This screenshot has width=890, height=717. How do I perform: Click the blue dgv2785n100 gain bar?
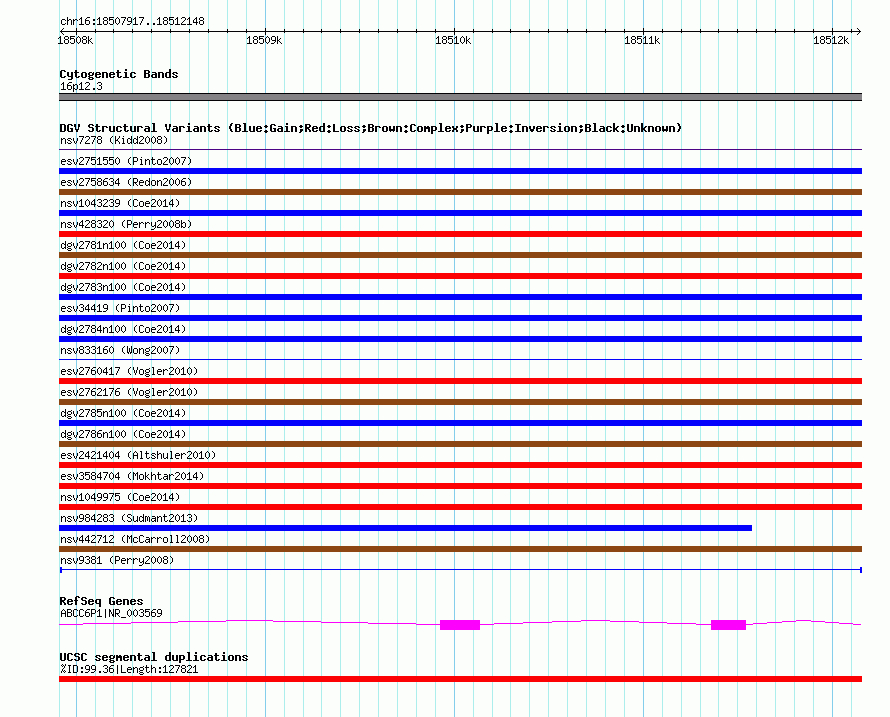point(460,423)
